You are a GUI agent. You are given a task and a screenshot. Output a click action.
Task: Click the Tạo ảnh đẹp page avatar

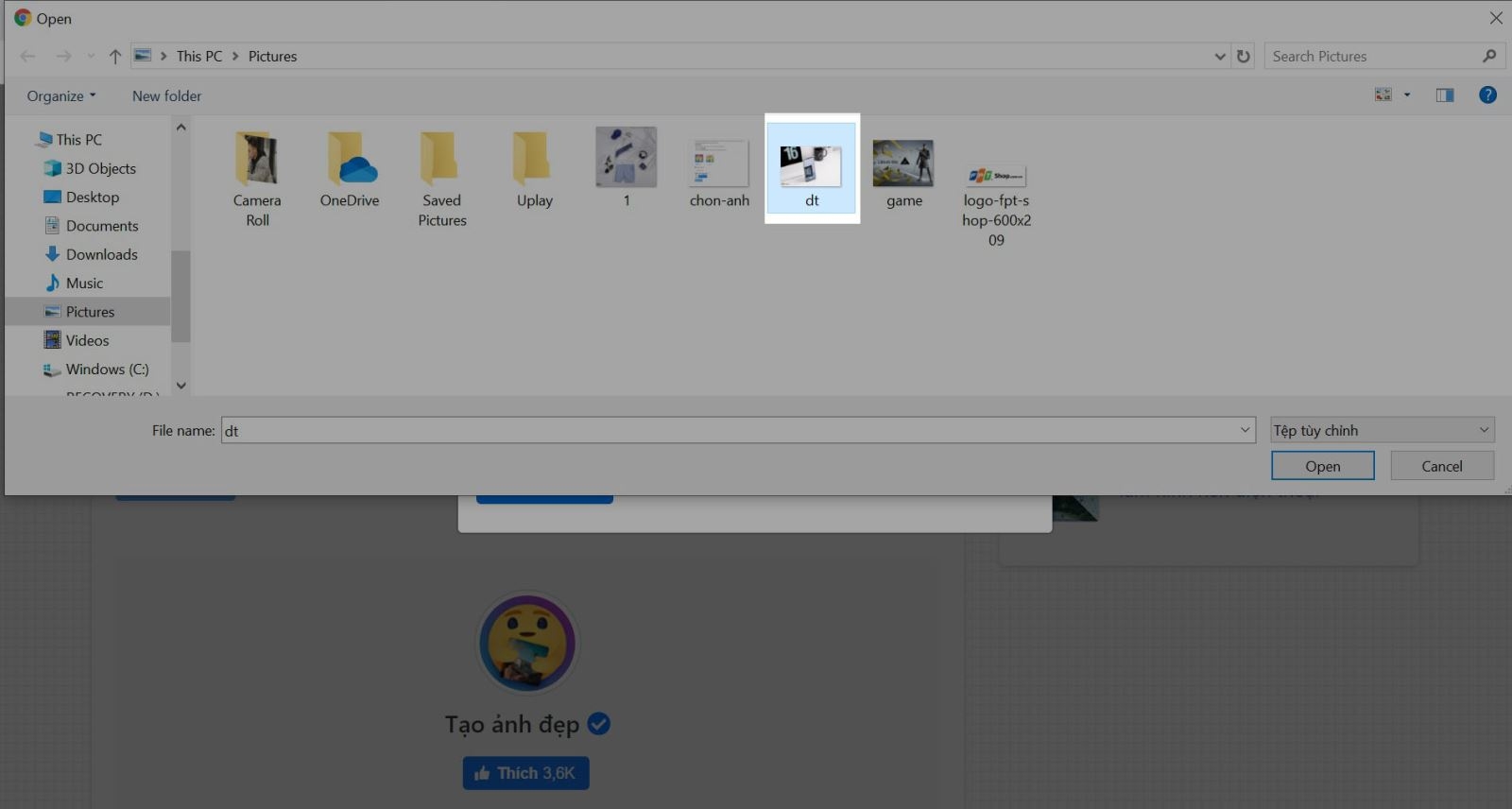point(527,645)
